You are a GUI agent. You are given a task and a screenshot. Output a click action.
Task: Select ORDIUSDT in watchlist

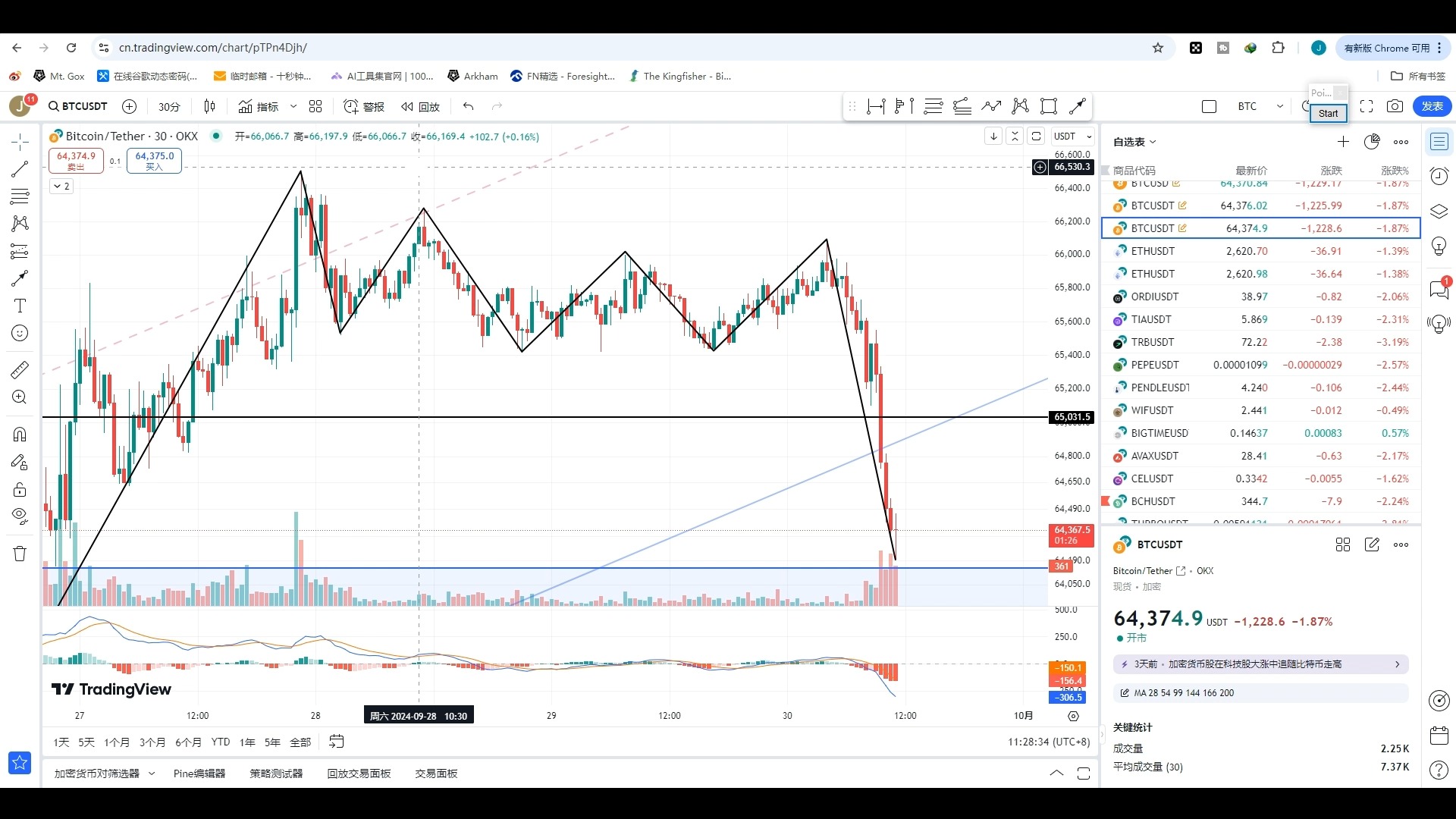[x=1260, y=297]
